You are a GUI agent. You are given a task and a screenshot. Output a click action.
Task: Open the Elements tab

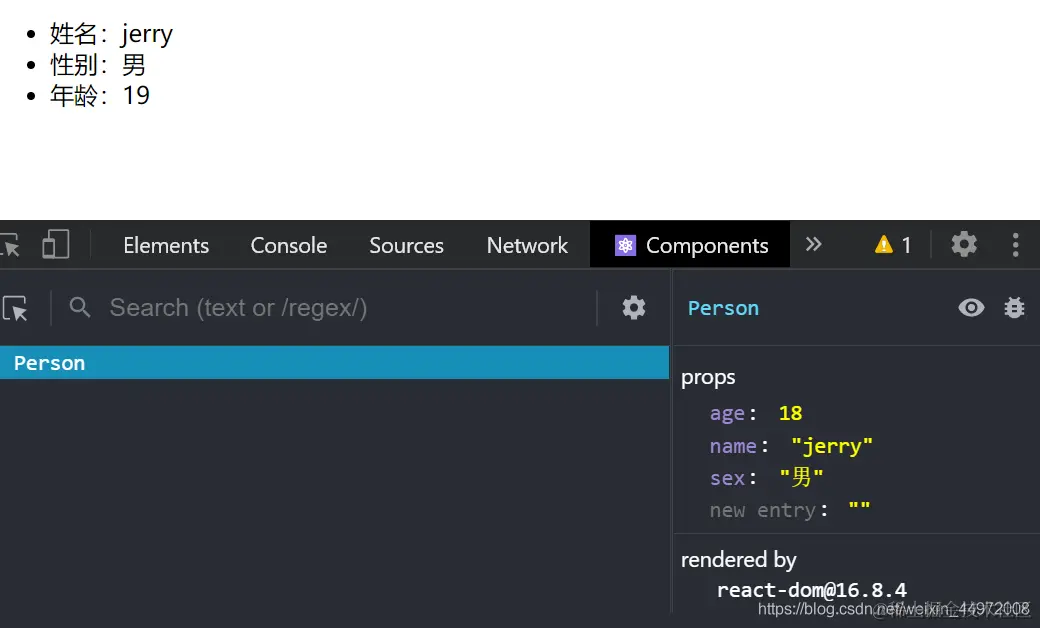pyautogui.click(x=166, y=245)
